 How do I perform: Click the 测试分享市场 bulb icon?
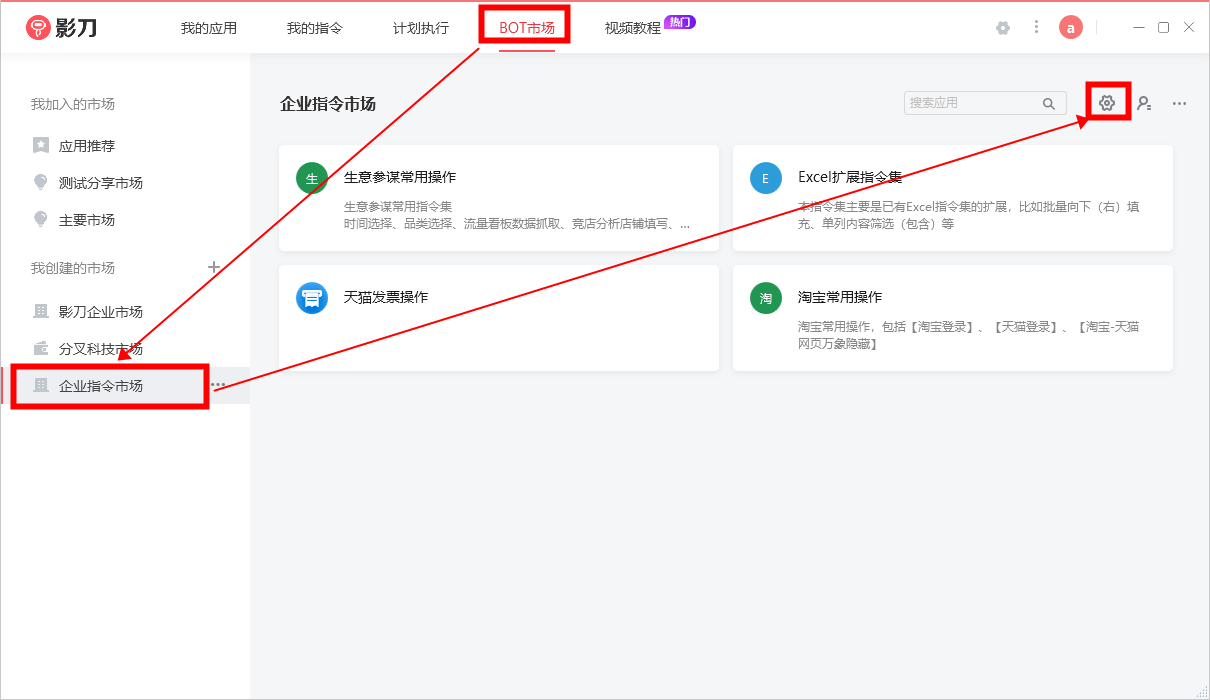41,182
